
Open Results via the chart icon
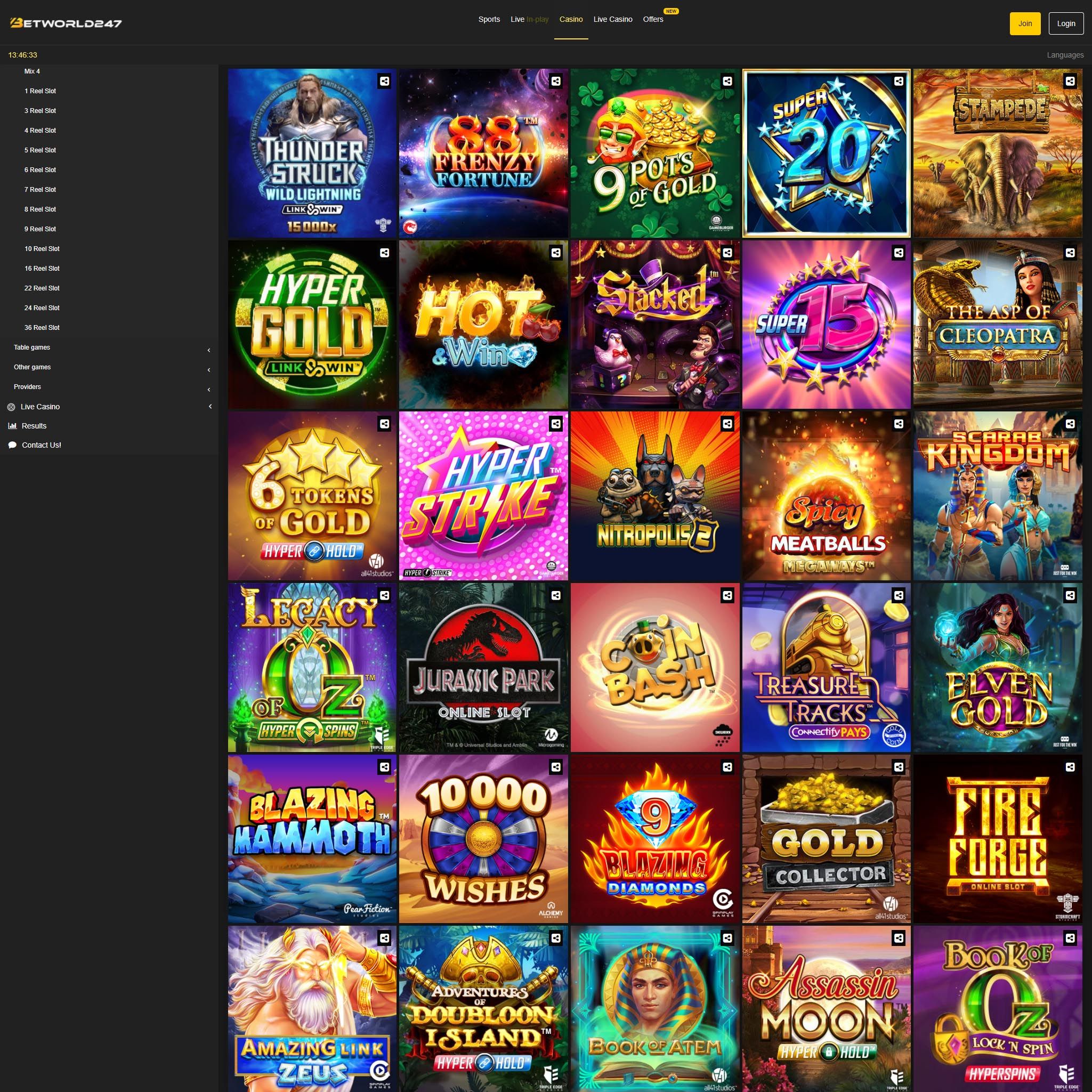click(x=12, y=426)
